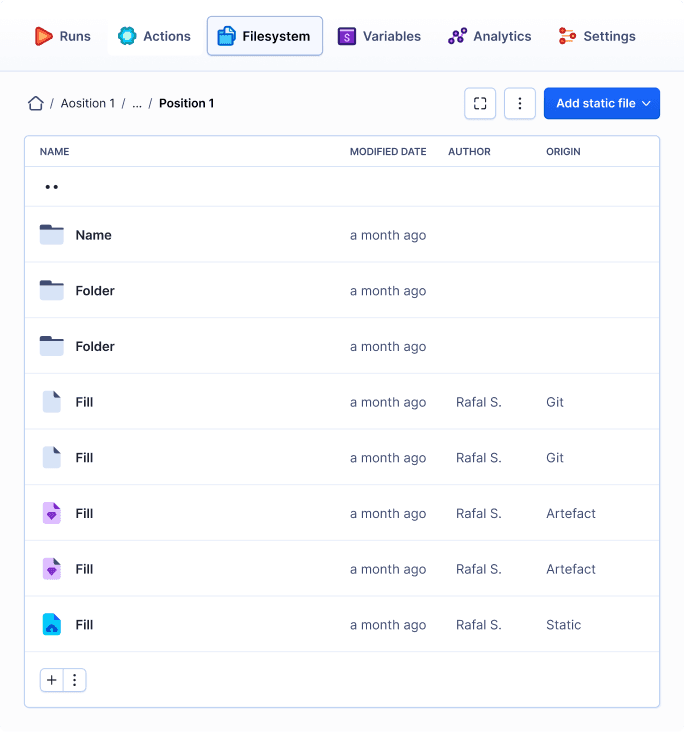Select the Variables tab
The image size is (684, 732).
pos(379,36)
